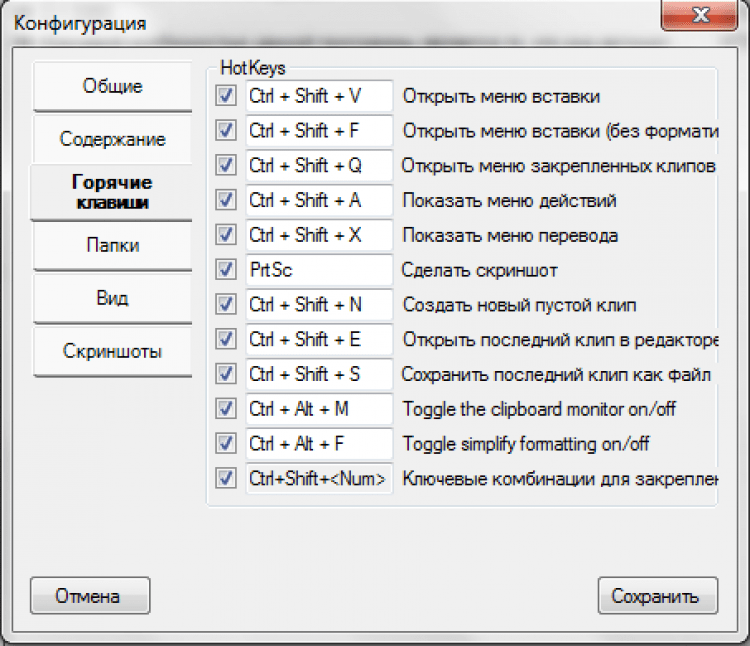This screenshot has width=750, height=646.
Task: Click the Сохранить button
Action: [x=657, y=597]
